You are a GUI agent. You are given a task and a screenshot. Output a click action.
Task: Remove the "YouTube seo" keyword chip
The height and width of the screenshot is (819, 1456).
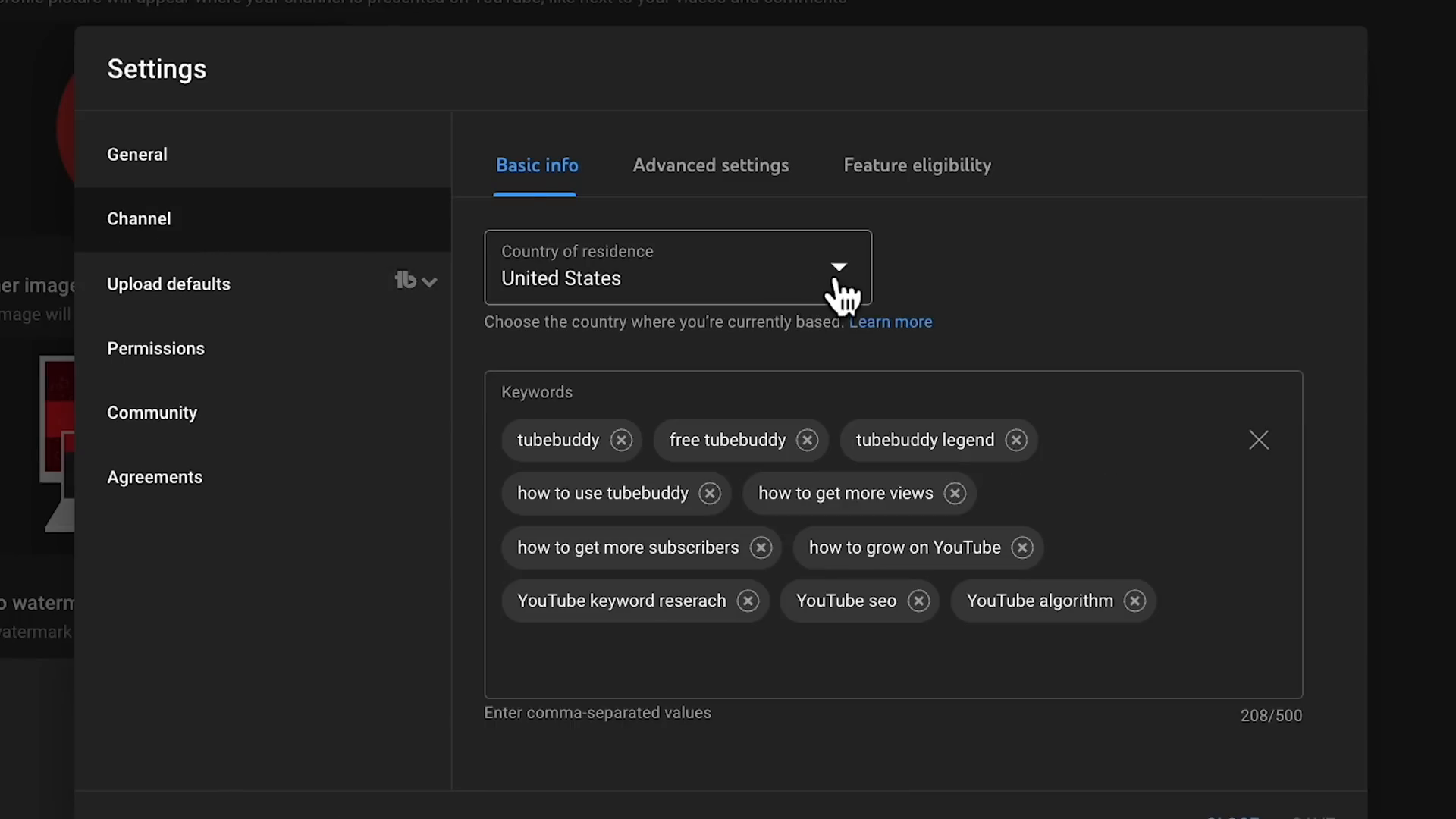pos(918,601)
